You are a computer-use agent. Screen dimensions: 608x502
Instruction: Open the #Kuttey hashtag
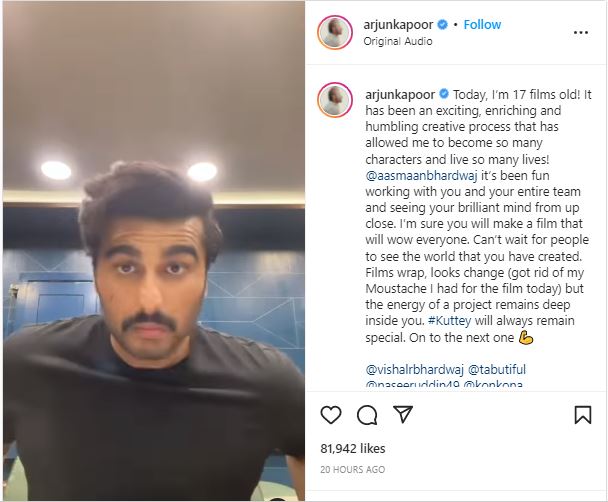(449, 321)
